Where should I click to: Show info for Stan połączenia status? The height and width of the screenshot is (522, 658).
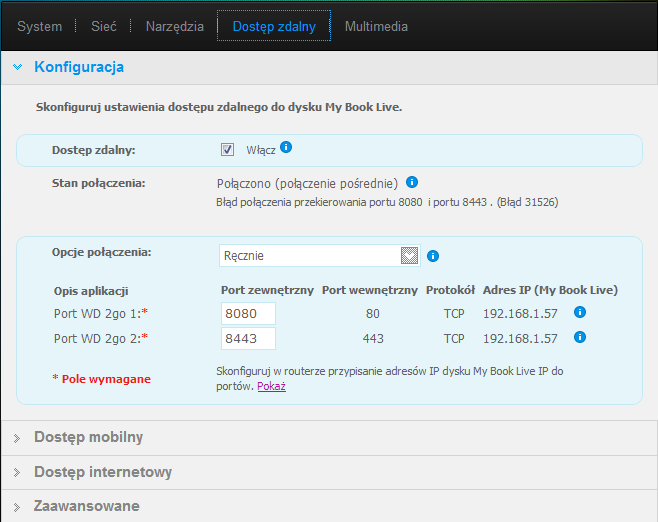(412, 182)
